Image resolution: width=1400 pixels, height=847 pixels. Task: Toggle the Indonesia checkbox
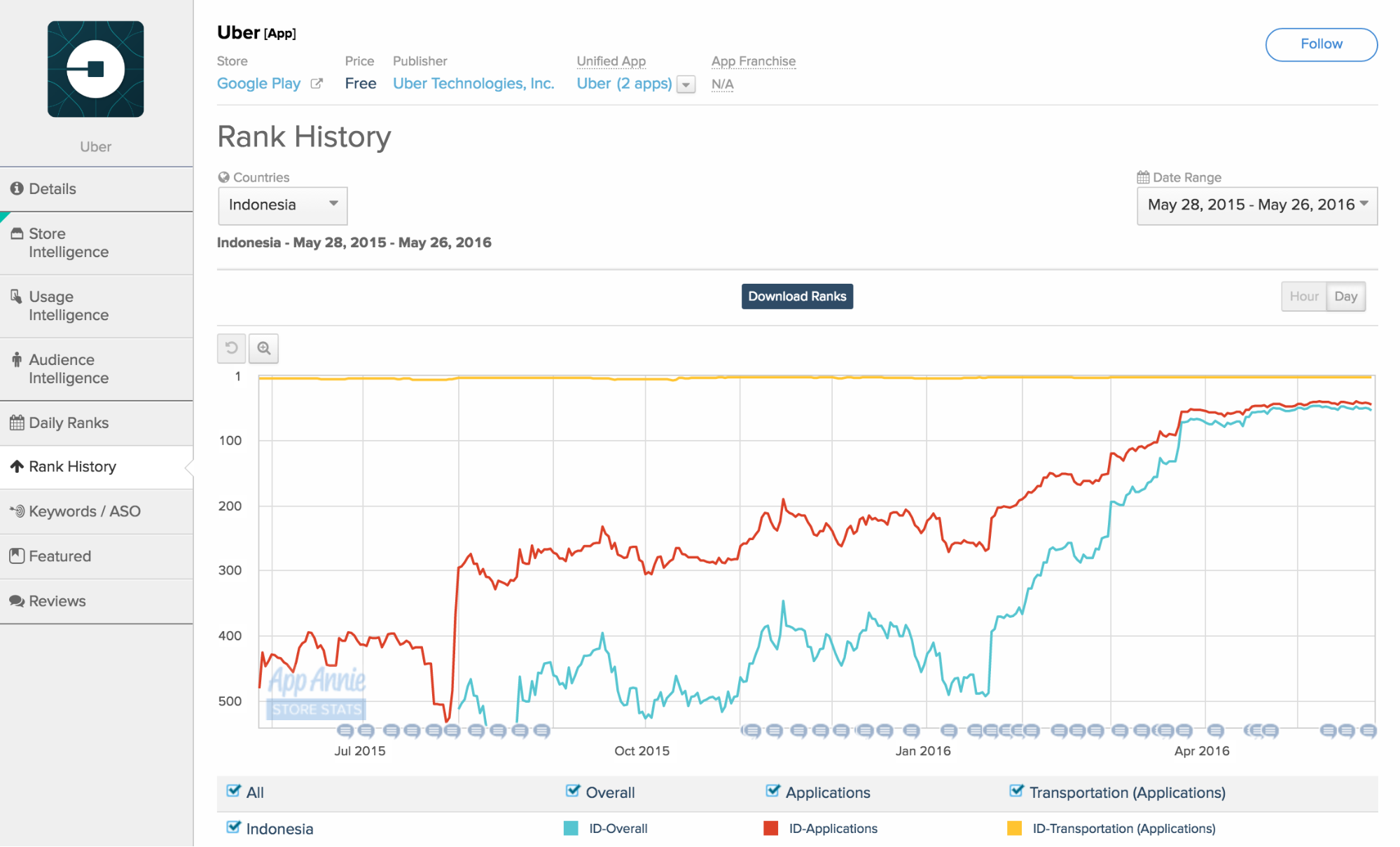click(234, 827)
